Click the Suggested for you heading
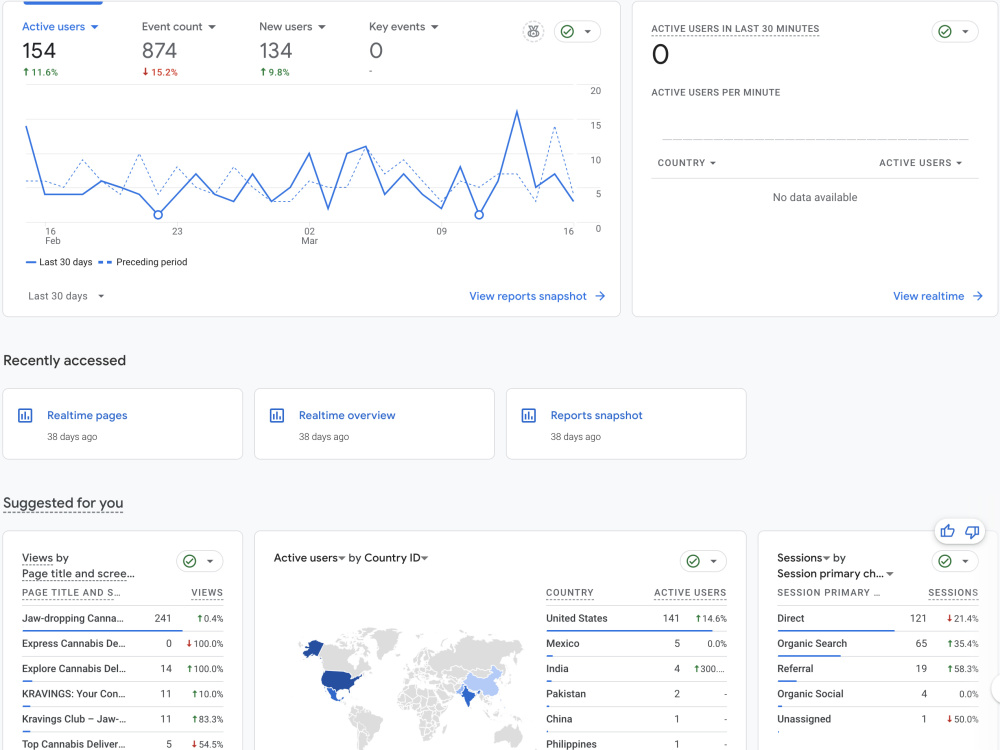 63,503
